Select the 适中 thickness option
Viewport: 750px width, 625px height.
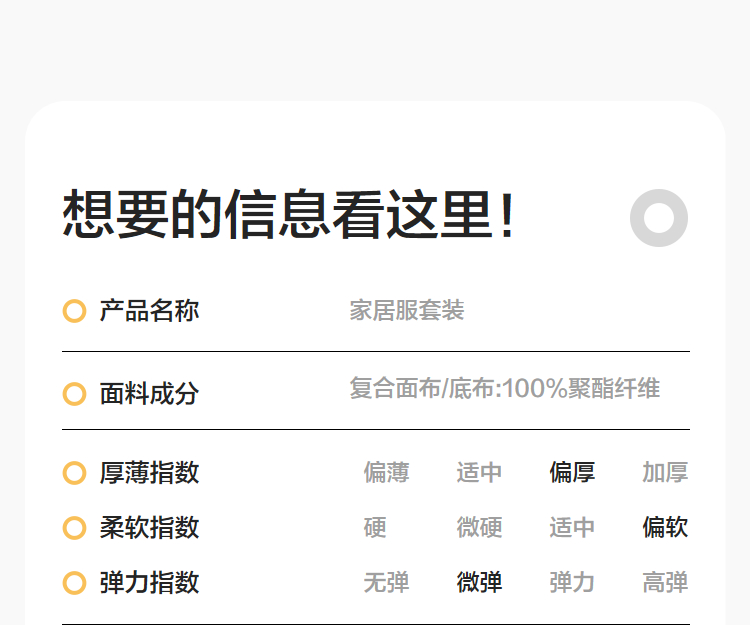(479, 472)
